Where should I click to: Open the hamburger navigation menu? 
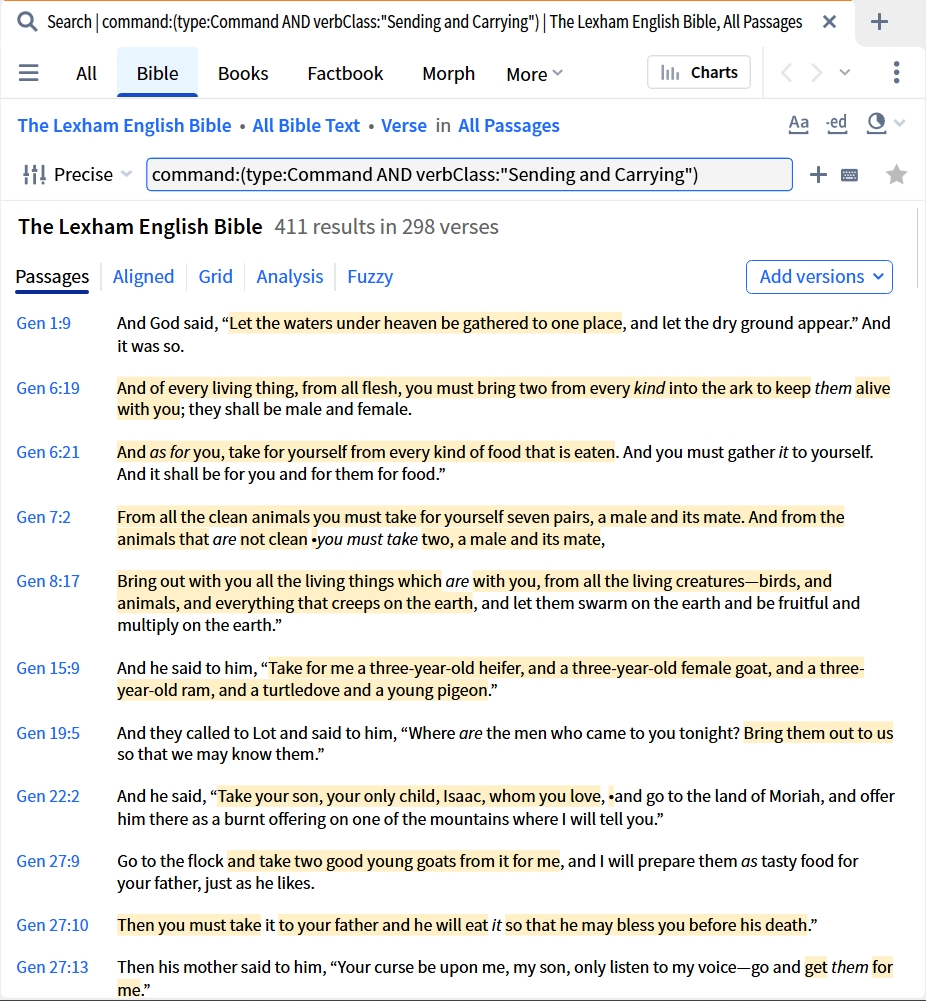(29, 73)
